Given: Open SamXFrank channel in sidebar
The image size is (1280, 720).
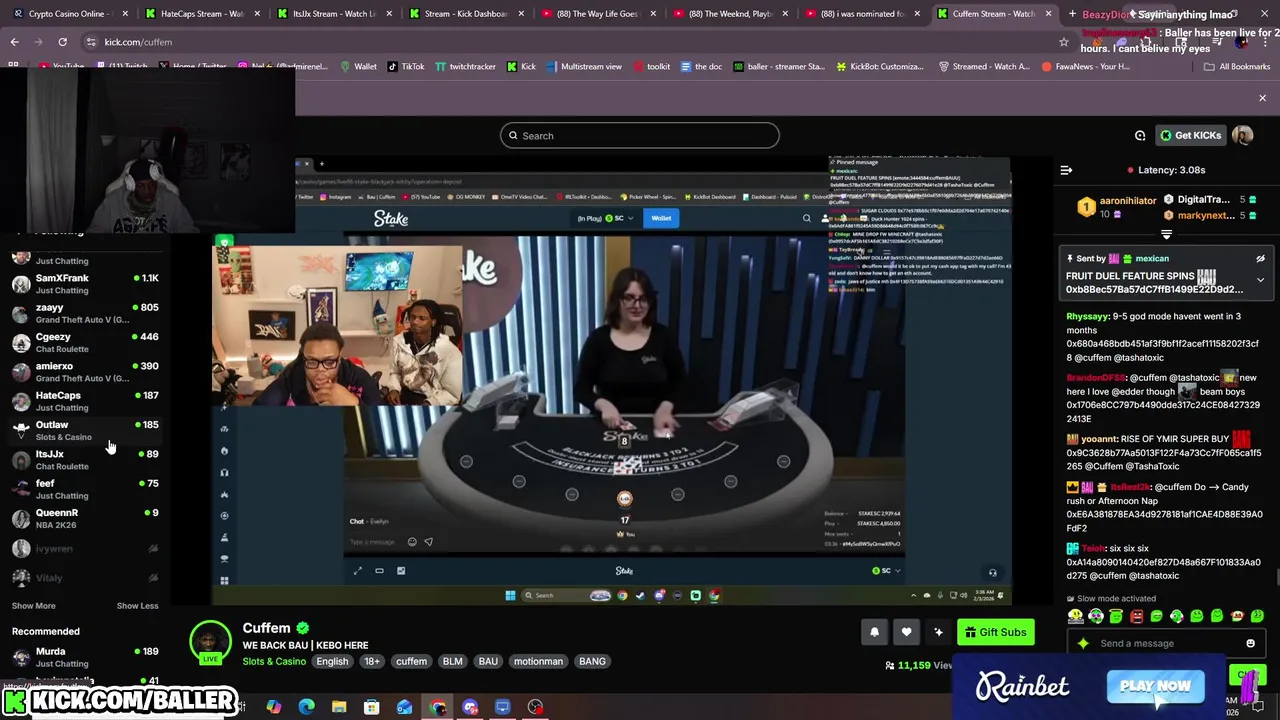Looking at the screenshot, I should (85, 284).
